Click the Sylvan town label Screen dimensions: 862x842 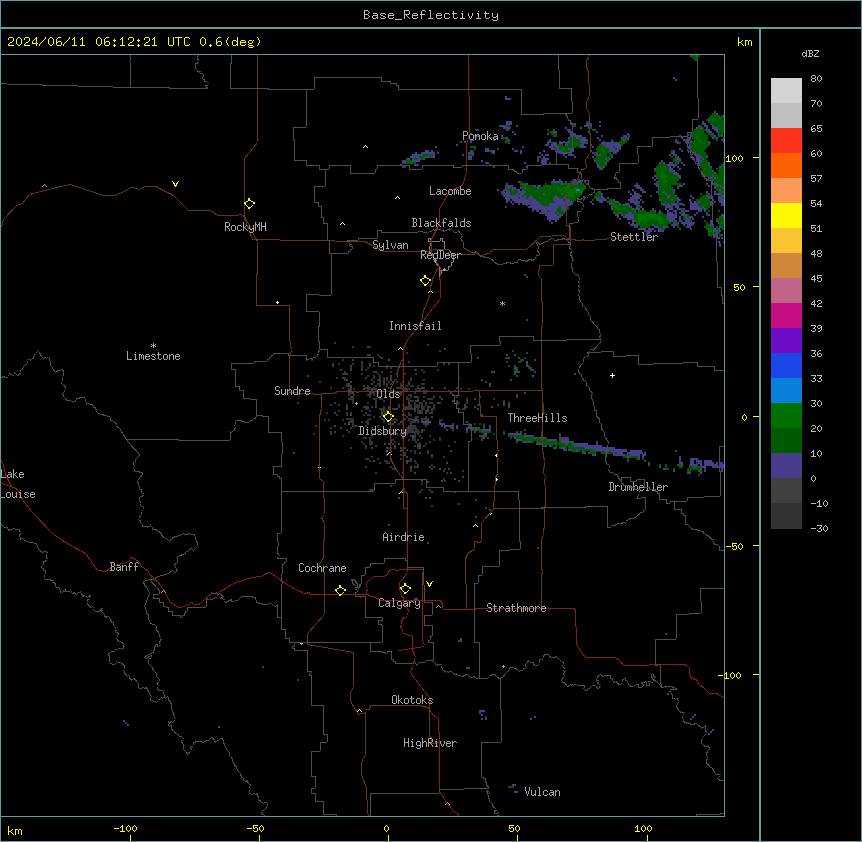pos(390,245)
